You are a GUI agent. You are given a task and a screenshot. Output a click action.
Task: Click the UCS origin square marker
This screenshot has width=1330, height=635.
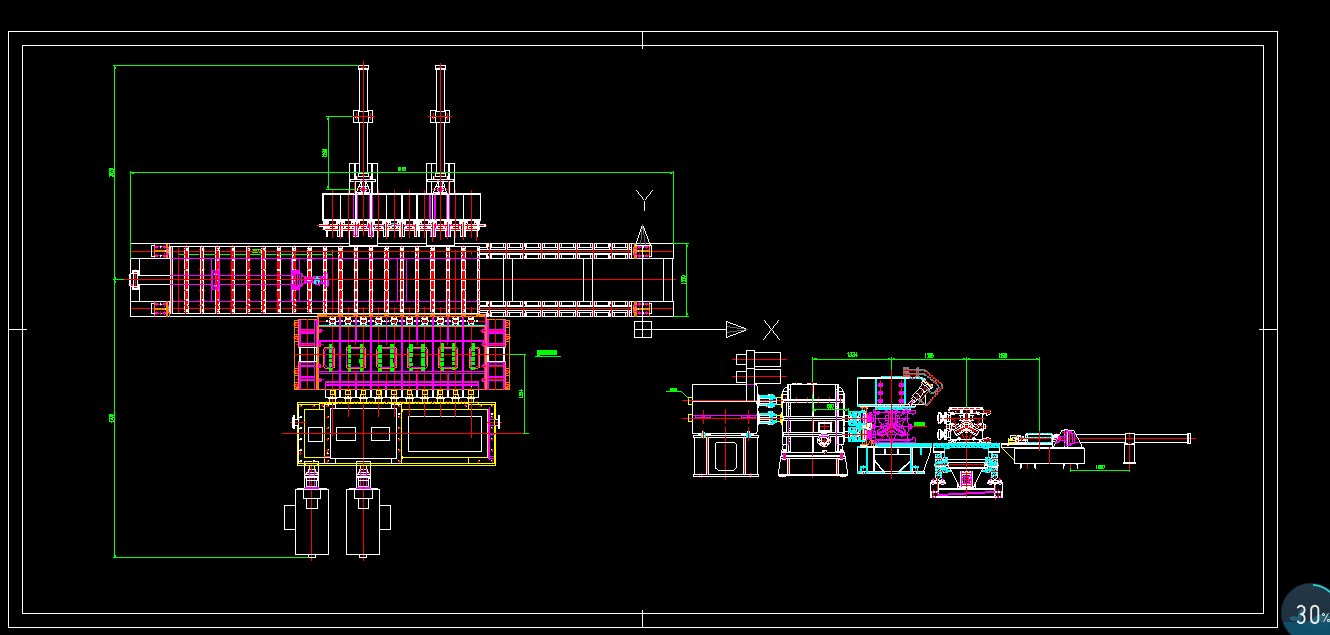point(643,329)
